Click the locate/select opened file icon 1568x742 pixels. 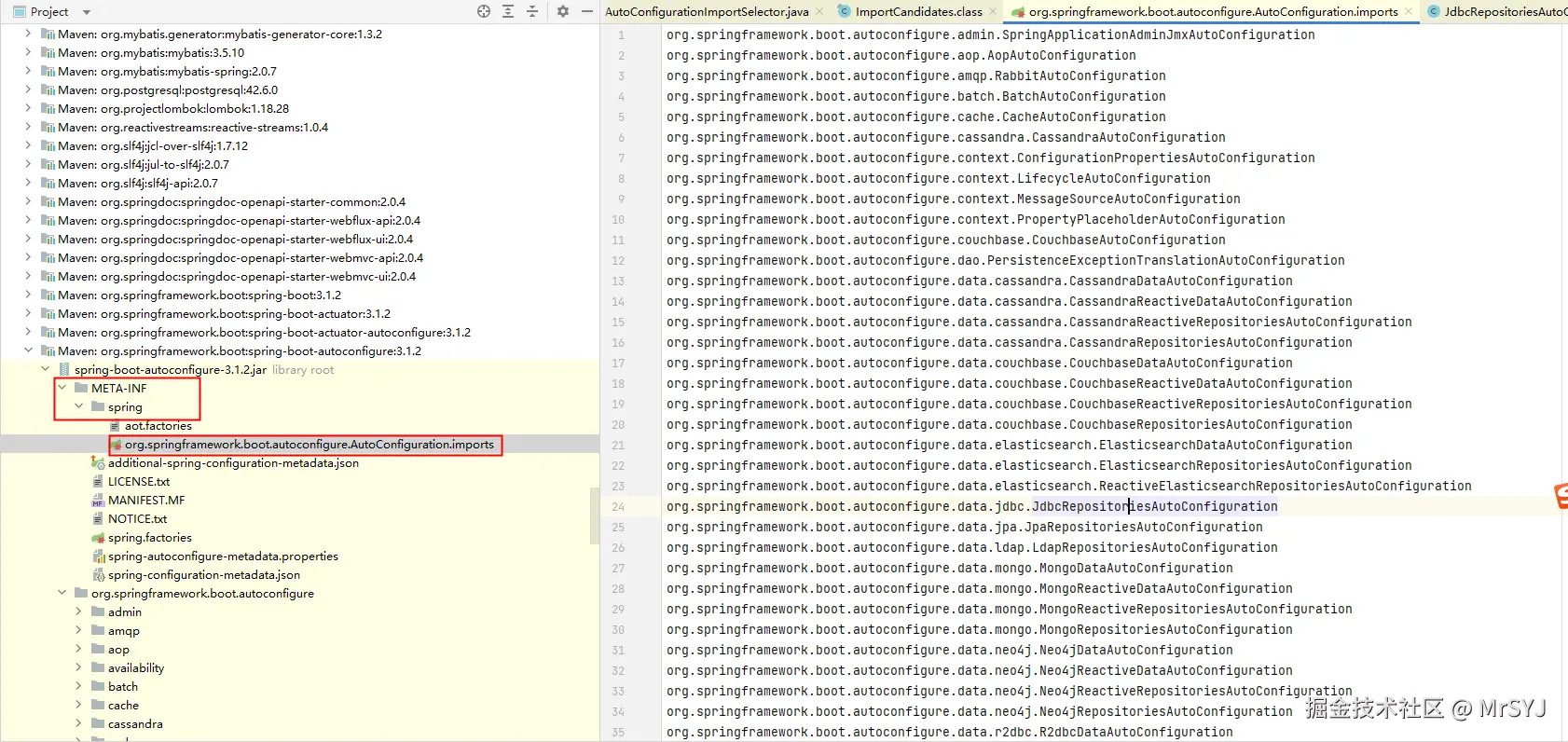pos(484,11)
